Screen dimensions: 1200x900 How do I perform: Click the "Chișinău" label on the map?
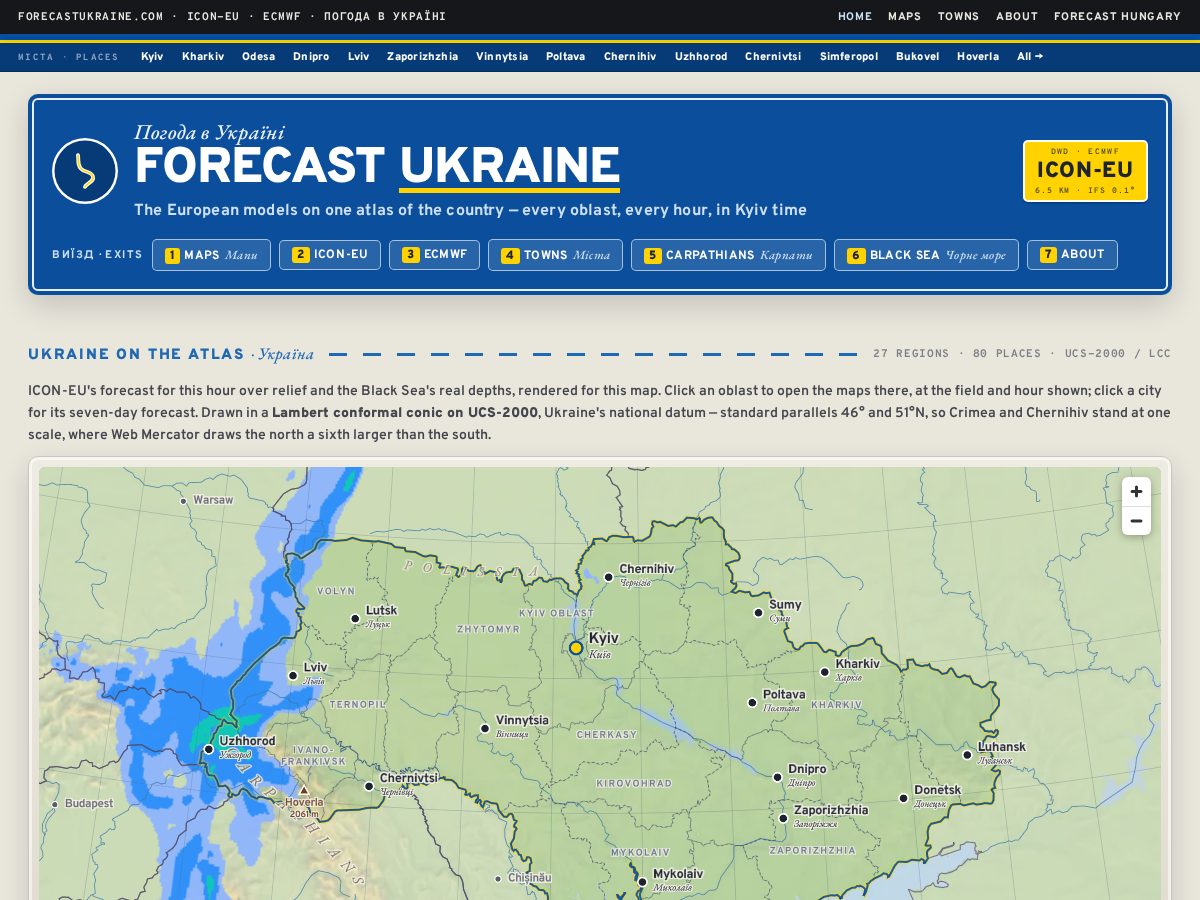(530, 878)
